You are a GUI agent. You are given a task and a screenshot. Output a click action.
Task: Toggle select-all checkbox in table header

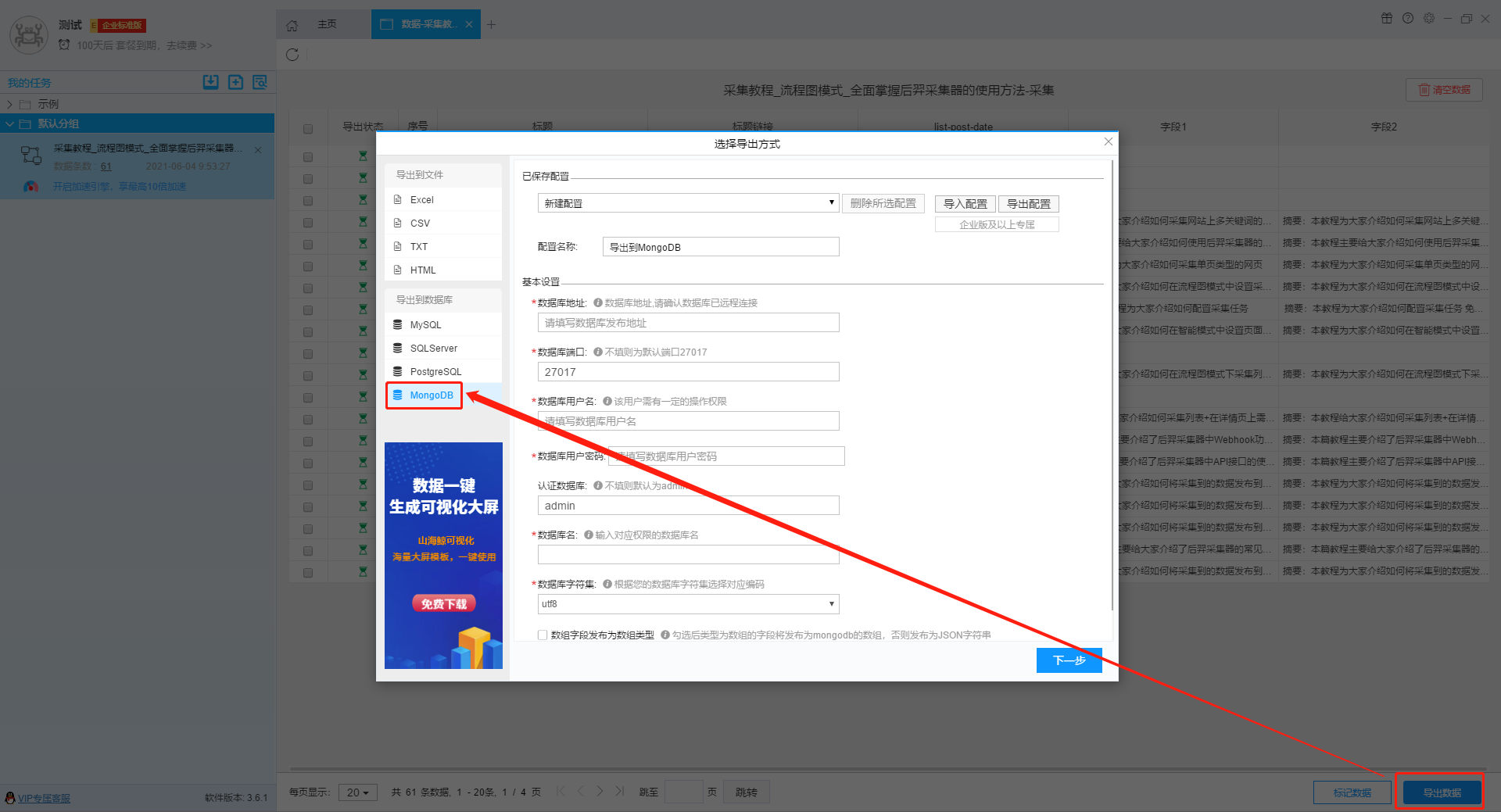tap(308, 129)
